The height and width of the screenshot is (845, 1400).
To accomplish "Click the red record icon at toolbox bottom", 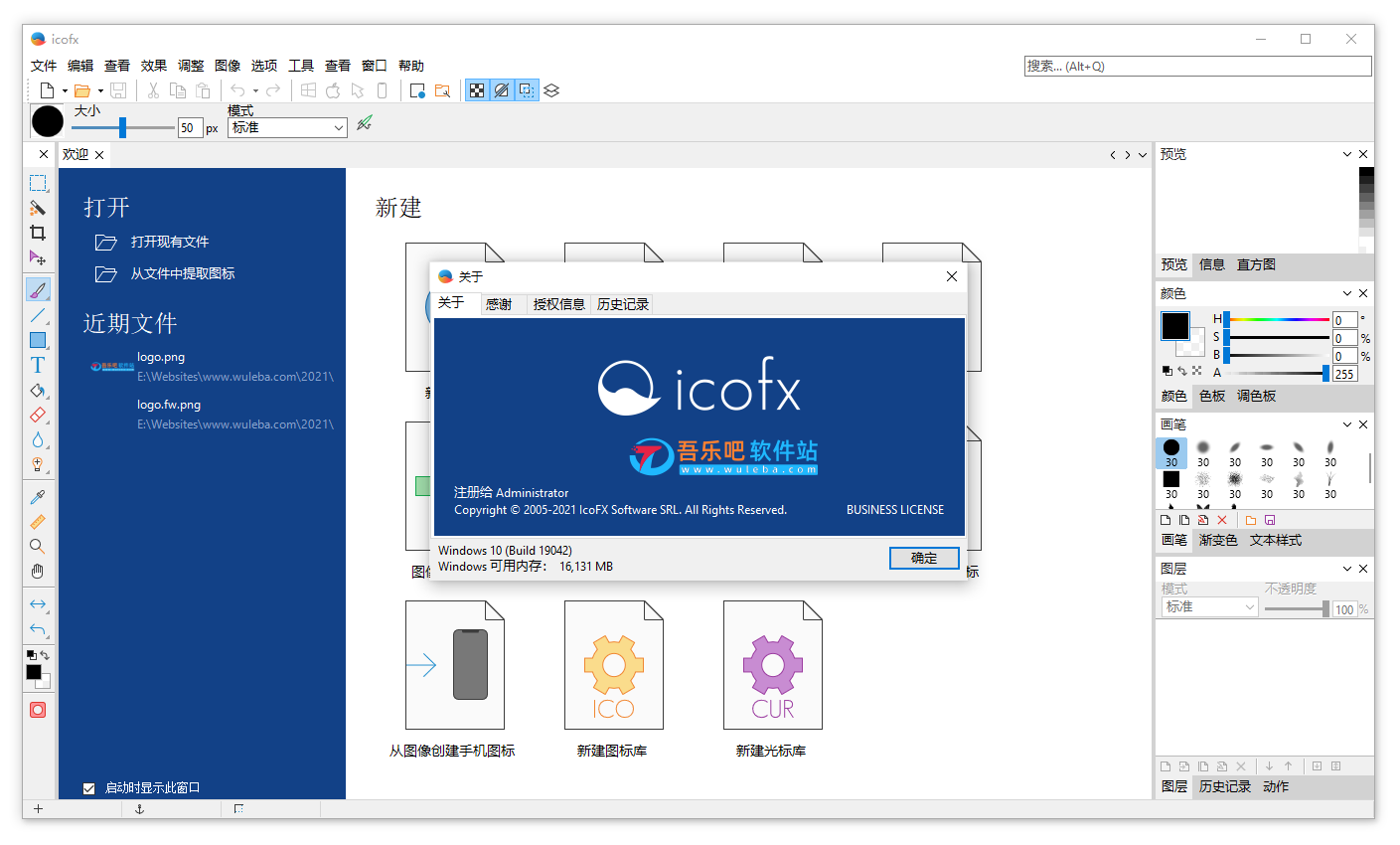I will tap(38, 710).
